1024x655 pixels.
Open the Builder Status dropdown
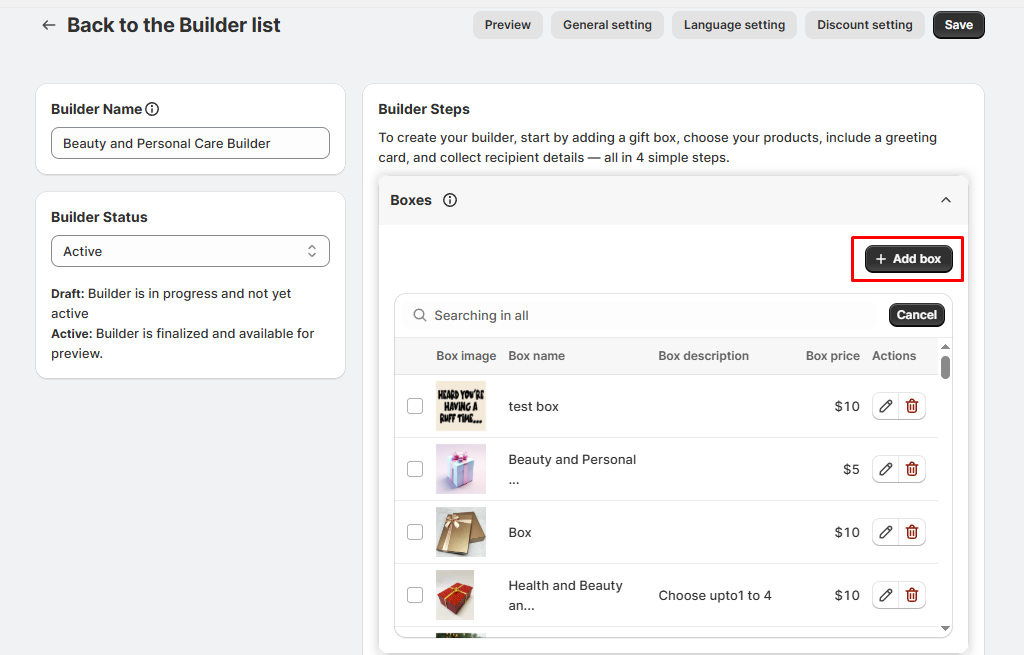click(x=190, y=251)
